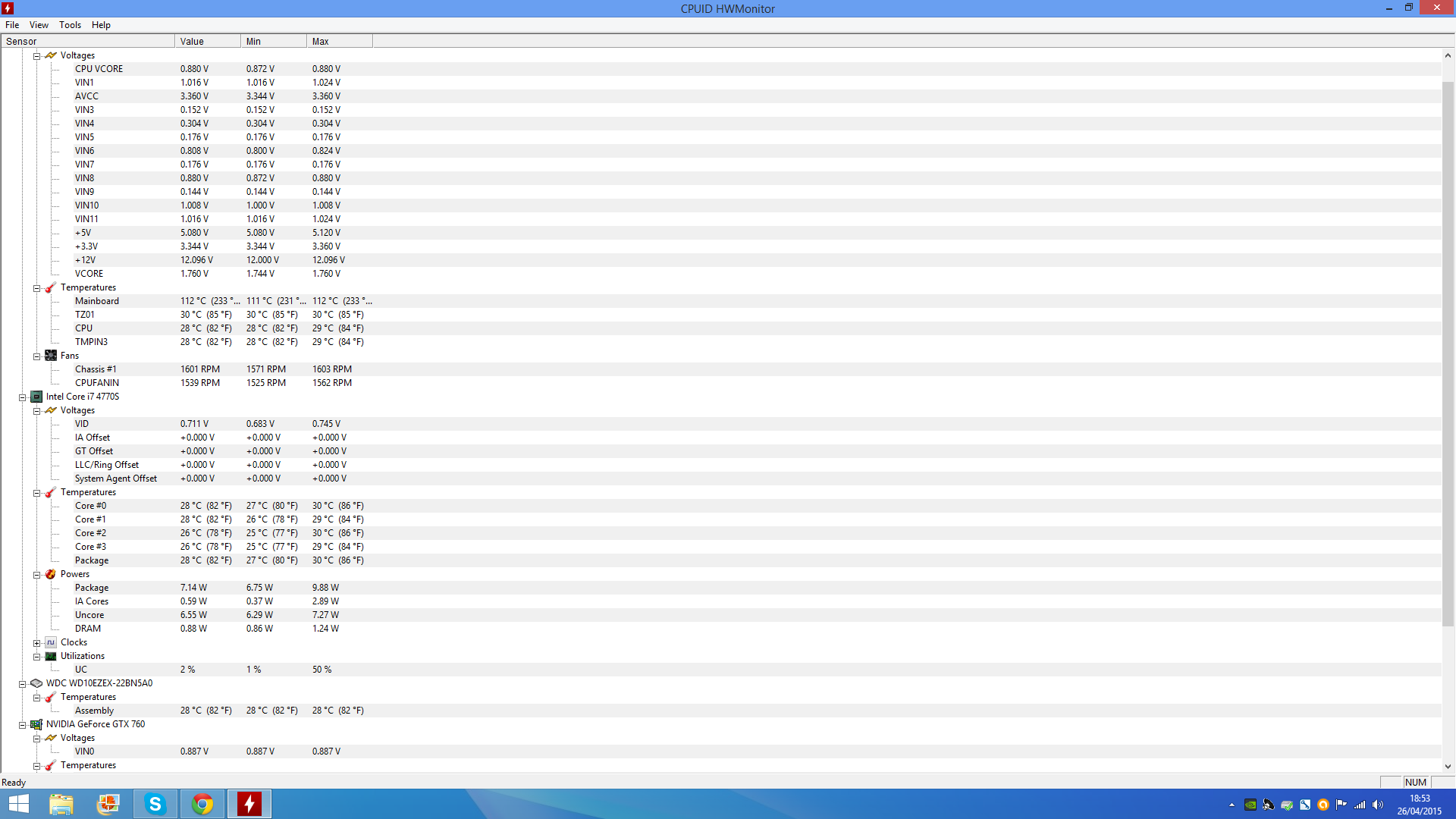
Task: Select the CPU VCORE voltage row
Action: click(x=99, y=69)
